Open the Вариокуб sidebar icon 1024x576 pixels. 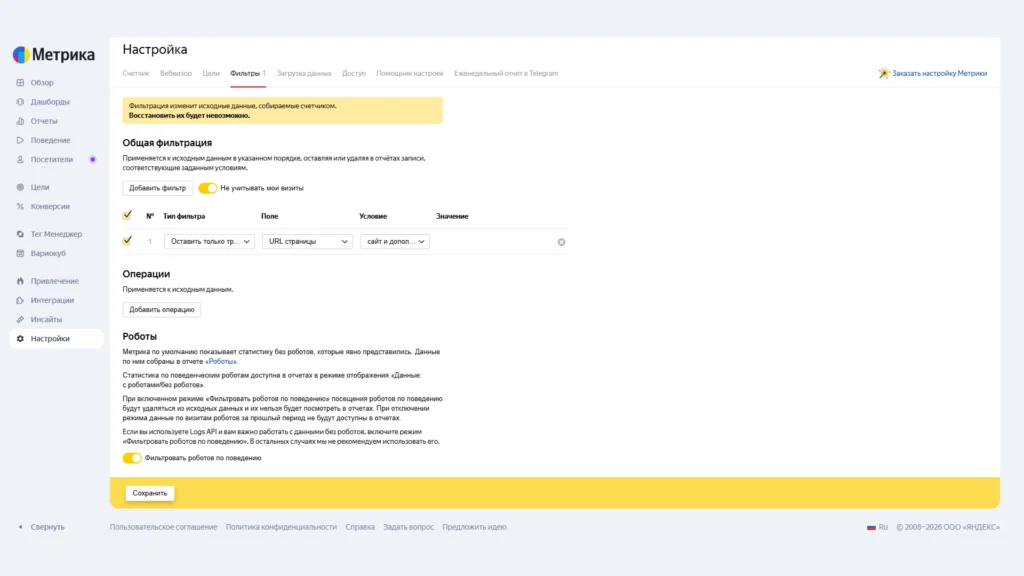pyautogui.click(x=20, y=253)
